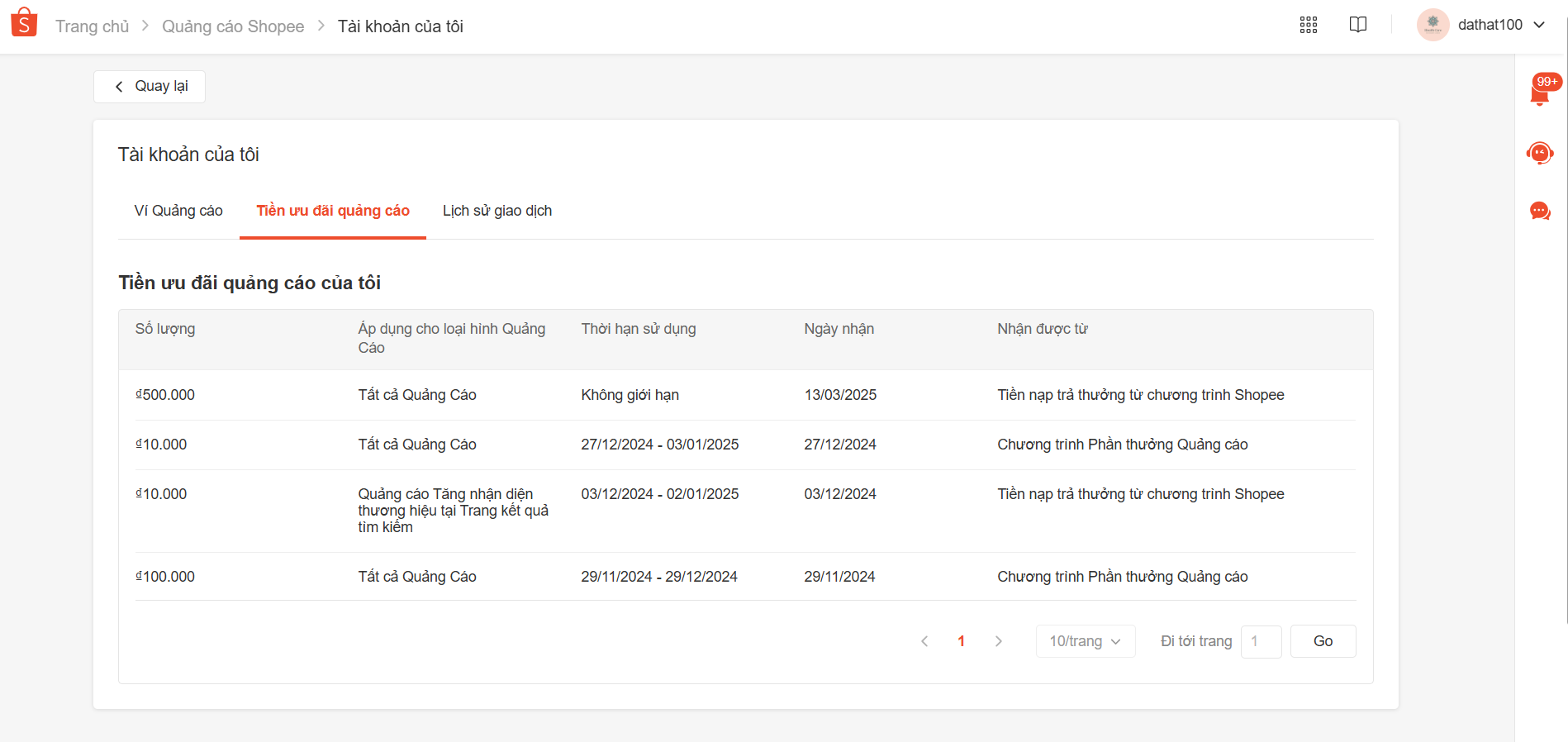Click the Tài khoản của tôi breadcrumb text
This screenshot has height=742, width=1568.
coord(401,26)
